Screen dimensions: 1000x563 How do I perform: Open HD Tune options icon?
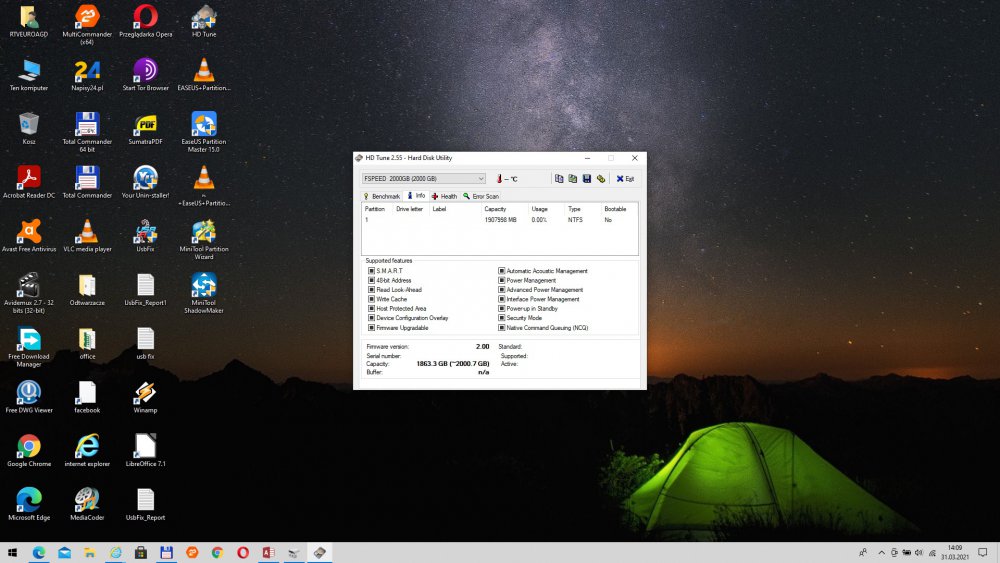[x=601, y=179]
